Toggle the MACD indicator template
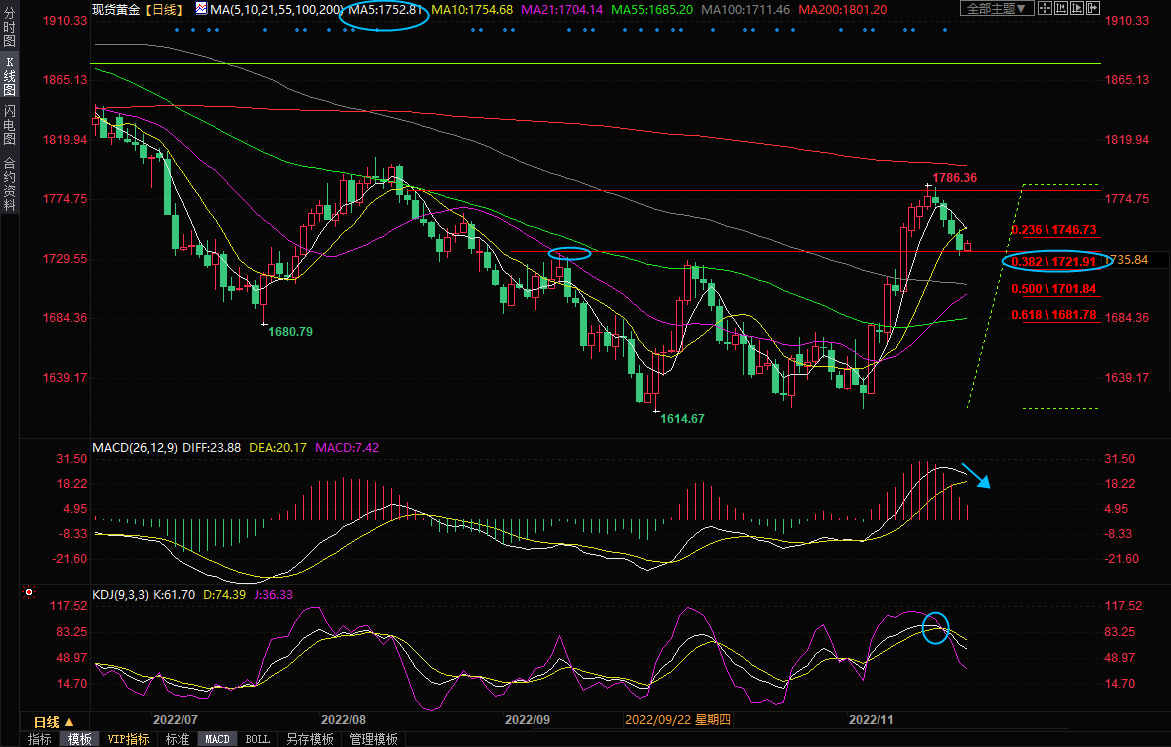Image resolution: width=1171 pixels, height=747 pixels. click(x=217, y=740)
